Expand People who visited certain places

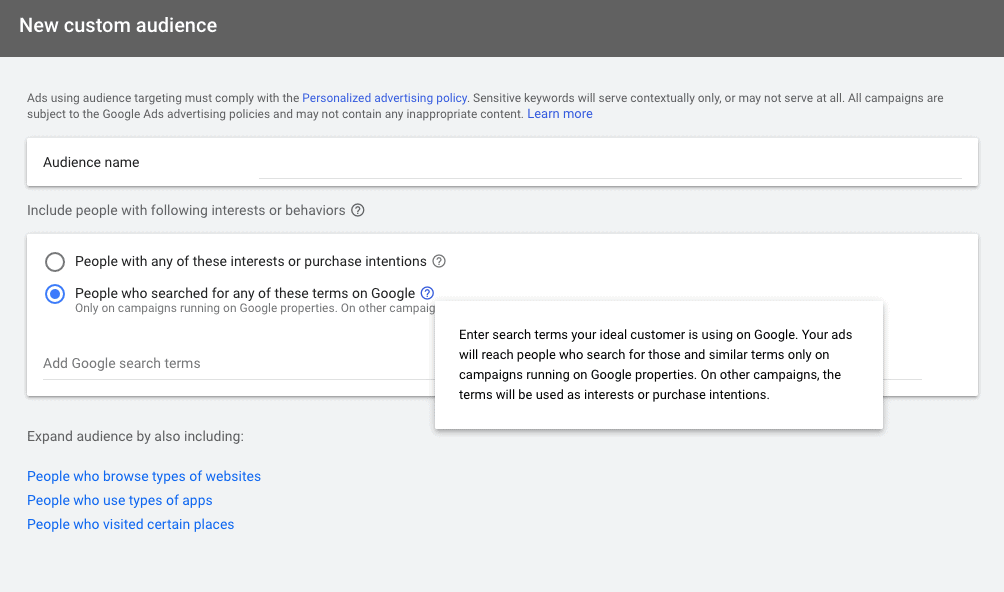click(x=131, y=525)
